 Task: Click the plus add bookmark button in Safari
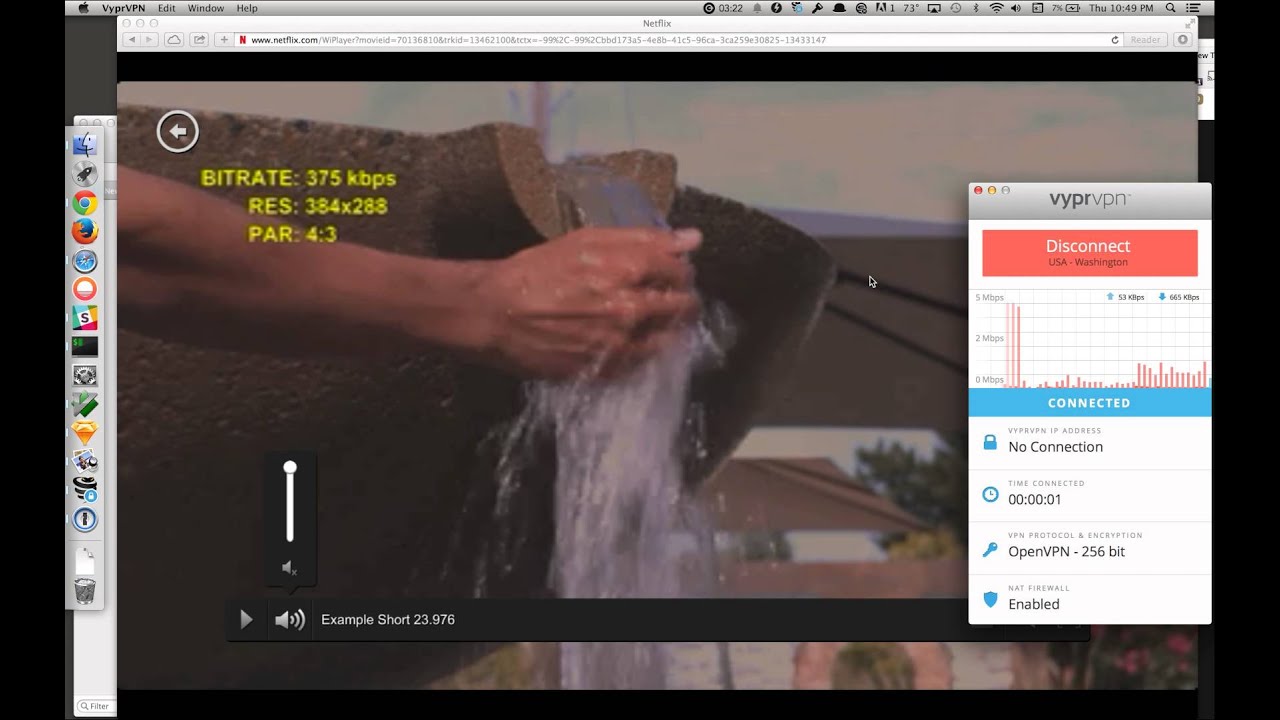[224, 40]
